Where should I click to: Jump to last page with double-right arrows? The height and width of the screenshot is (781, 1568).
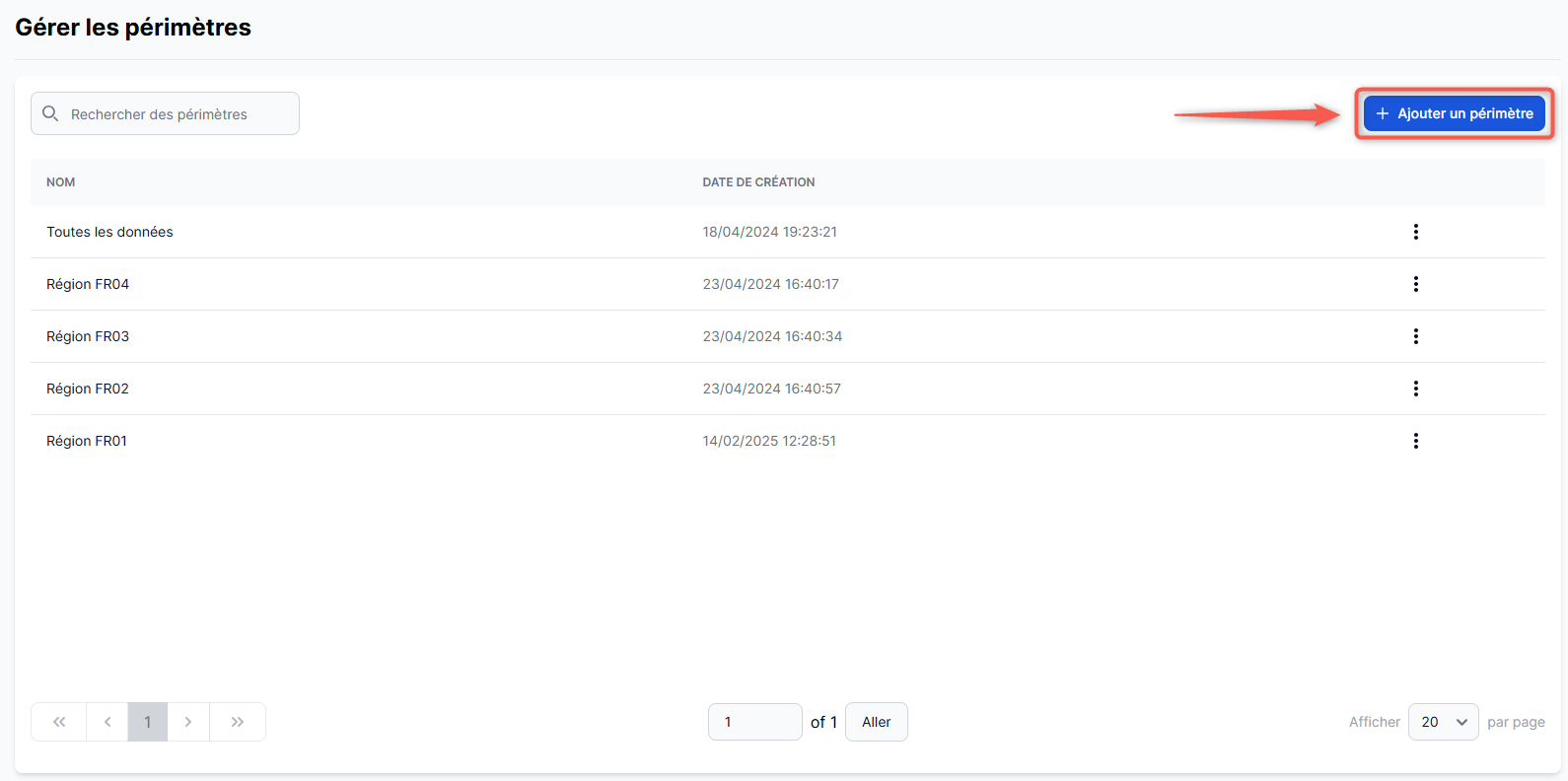238,722
